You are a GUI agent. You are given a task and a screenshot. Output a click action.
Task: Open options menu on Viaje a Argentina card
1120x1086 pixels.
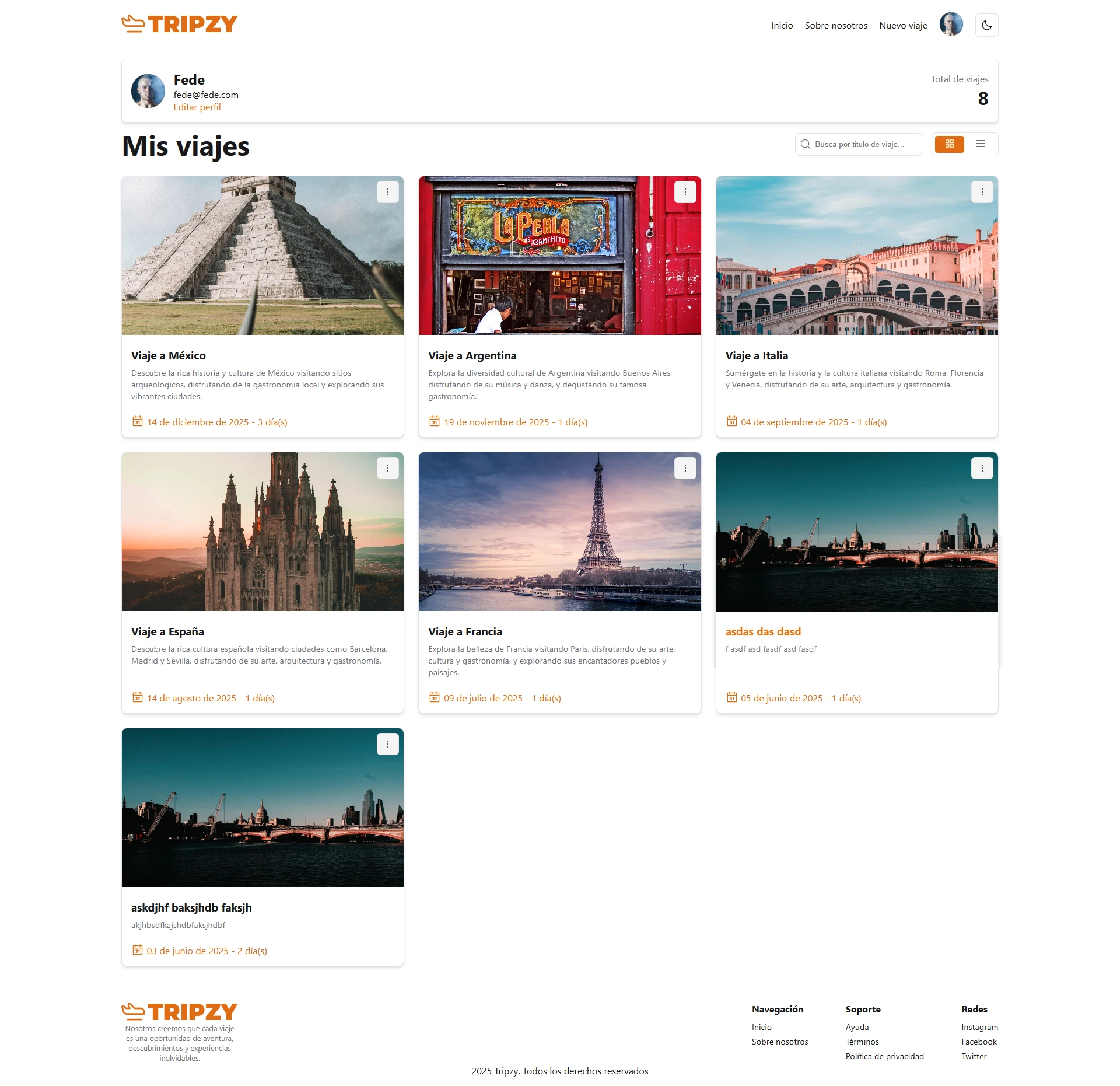(x=685, y=191)
